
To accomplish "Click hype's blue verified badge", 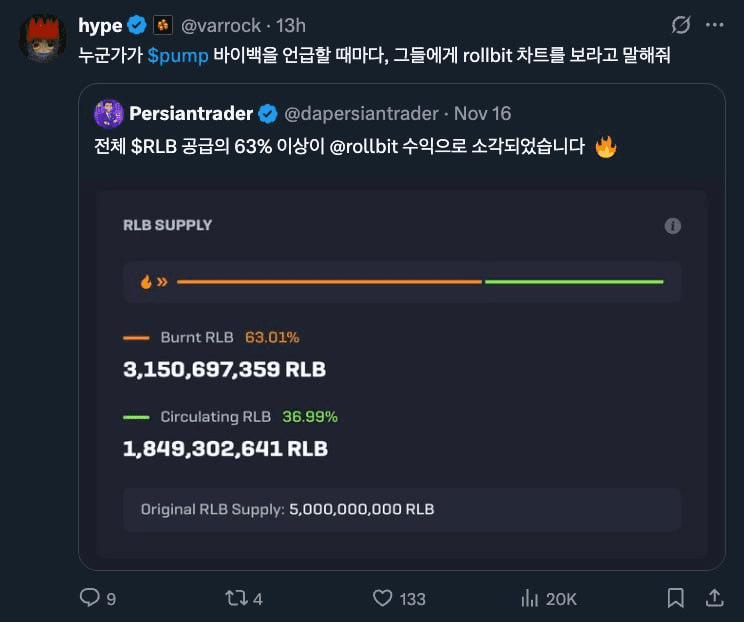I will click(138, 26).
